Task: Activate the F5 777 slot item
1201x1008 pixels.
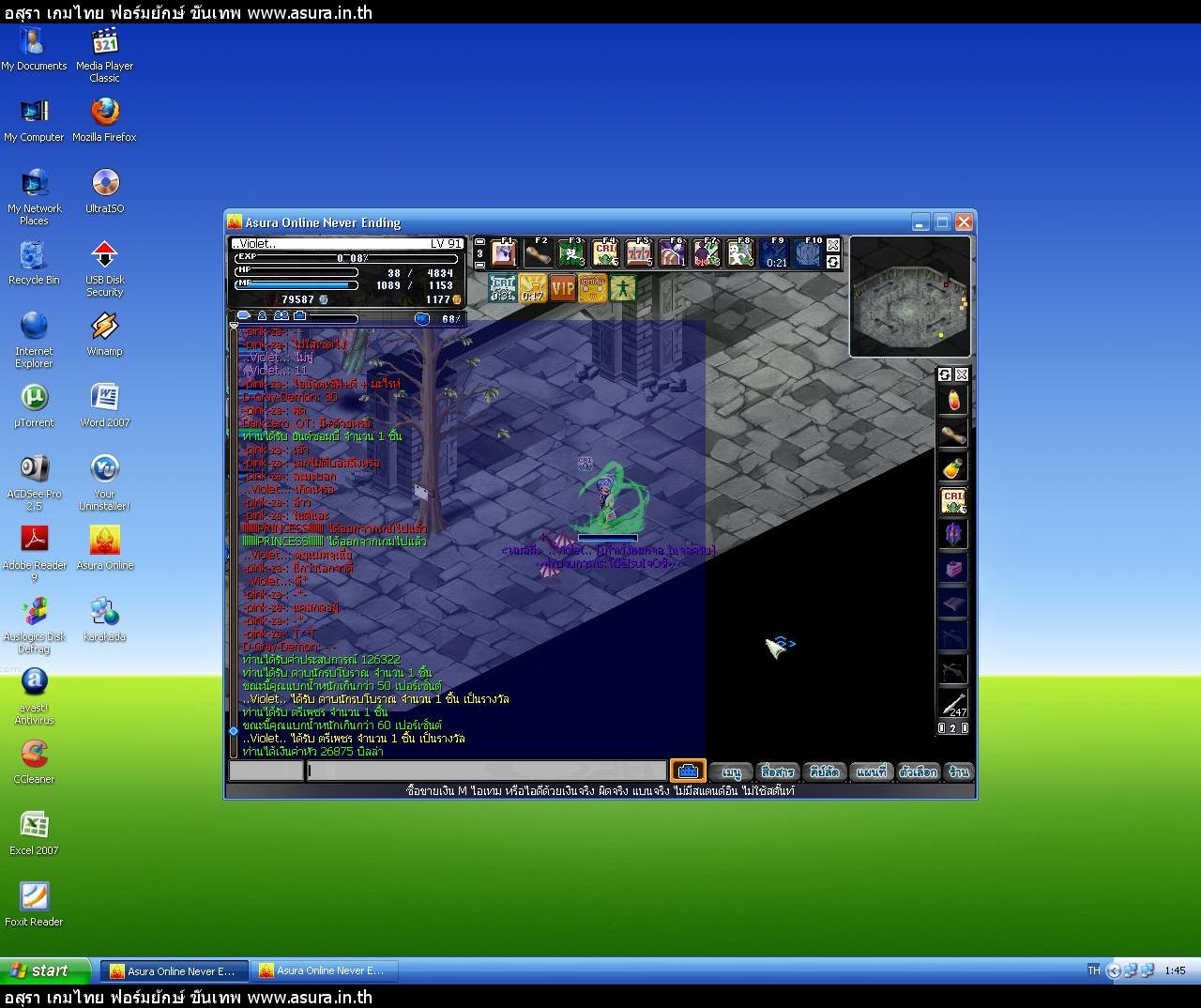Action: click(x=639, y=253)
